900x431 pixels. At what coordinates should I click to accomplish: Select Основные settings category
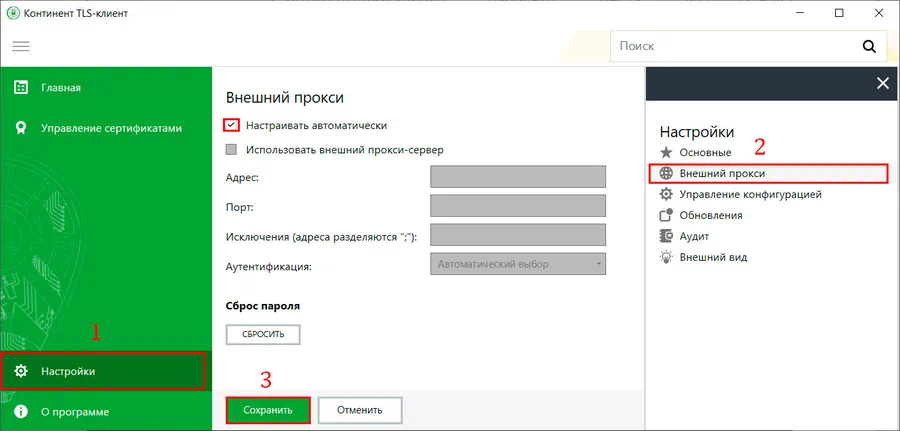coord(705,153)
